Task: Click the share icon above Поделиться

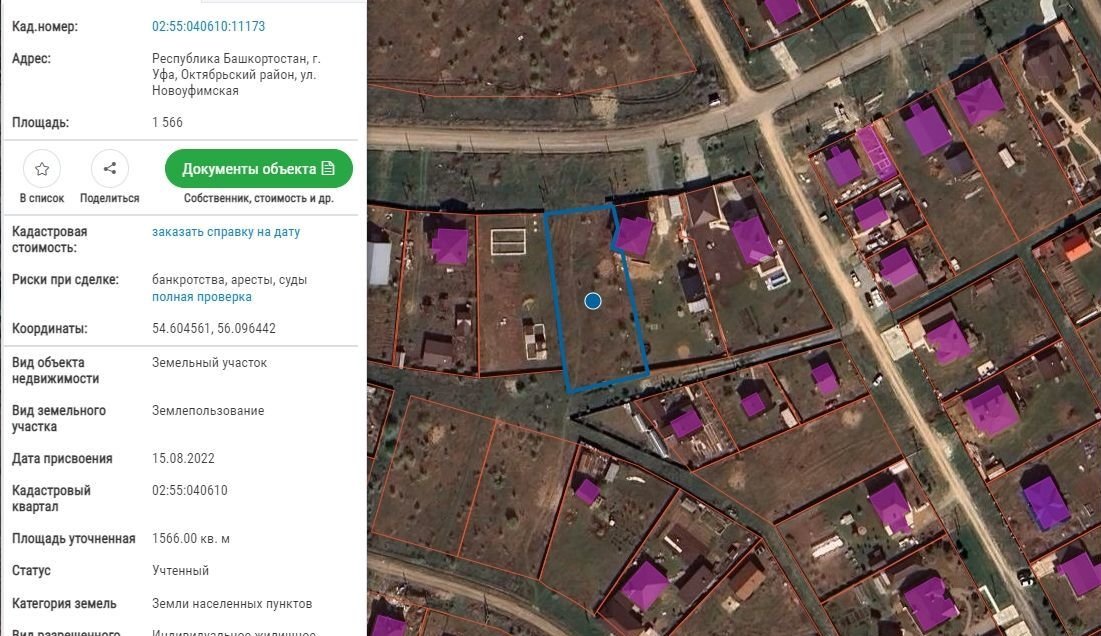Action: pos(110,169)
